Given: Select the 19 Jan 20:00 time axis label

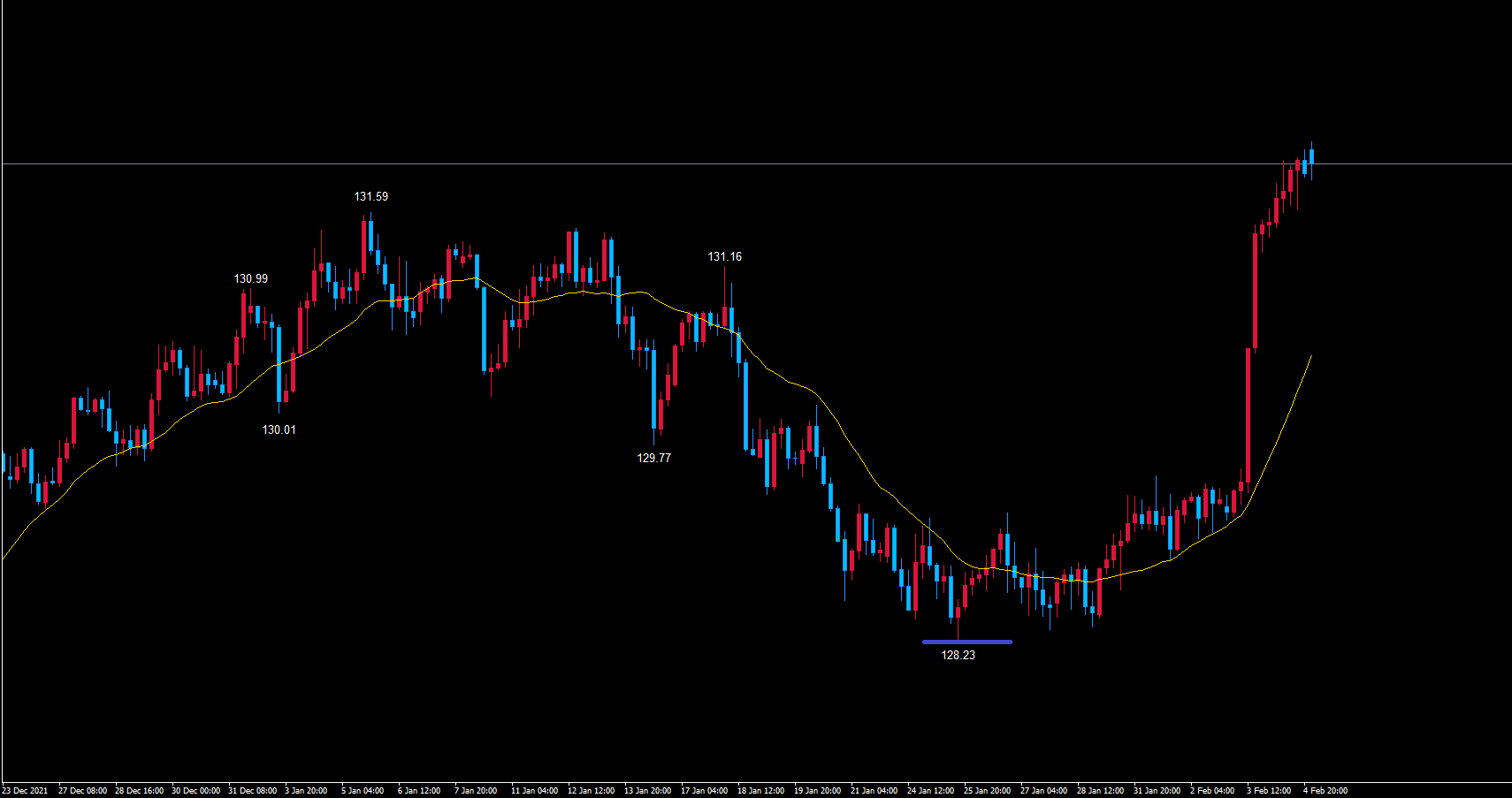Looking at the screenshot, I should (x=817, y=790).
